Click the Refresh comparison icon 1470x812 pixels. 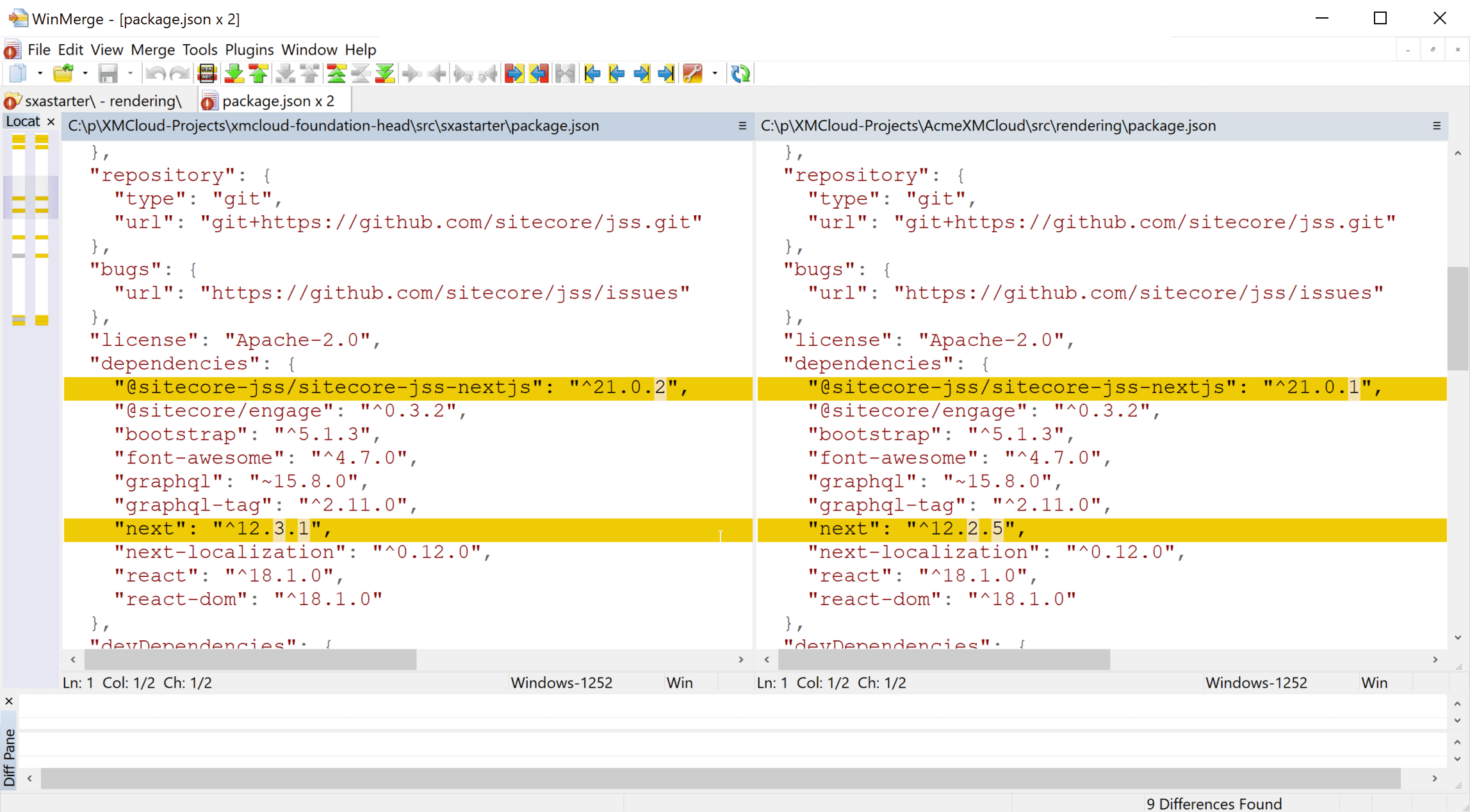click(740, 74)
